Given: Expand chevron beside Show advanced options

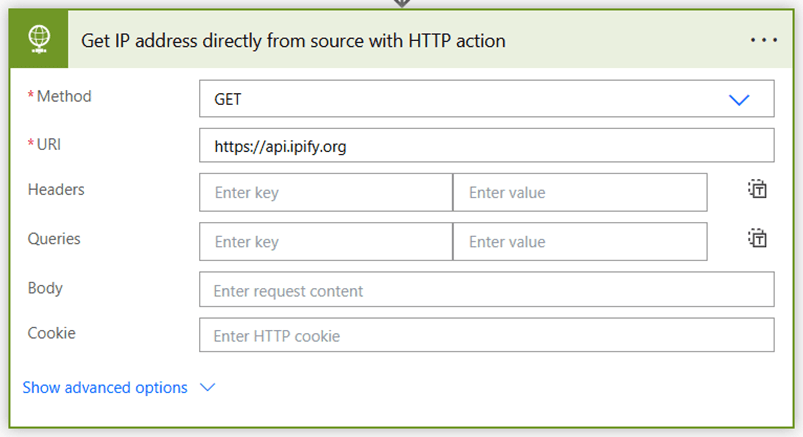Looking at the screenshot, I should point(208,388).
